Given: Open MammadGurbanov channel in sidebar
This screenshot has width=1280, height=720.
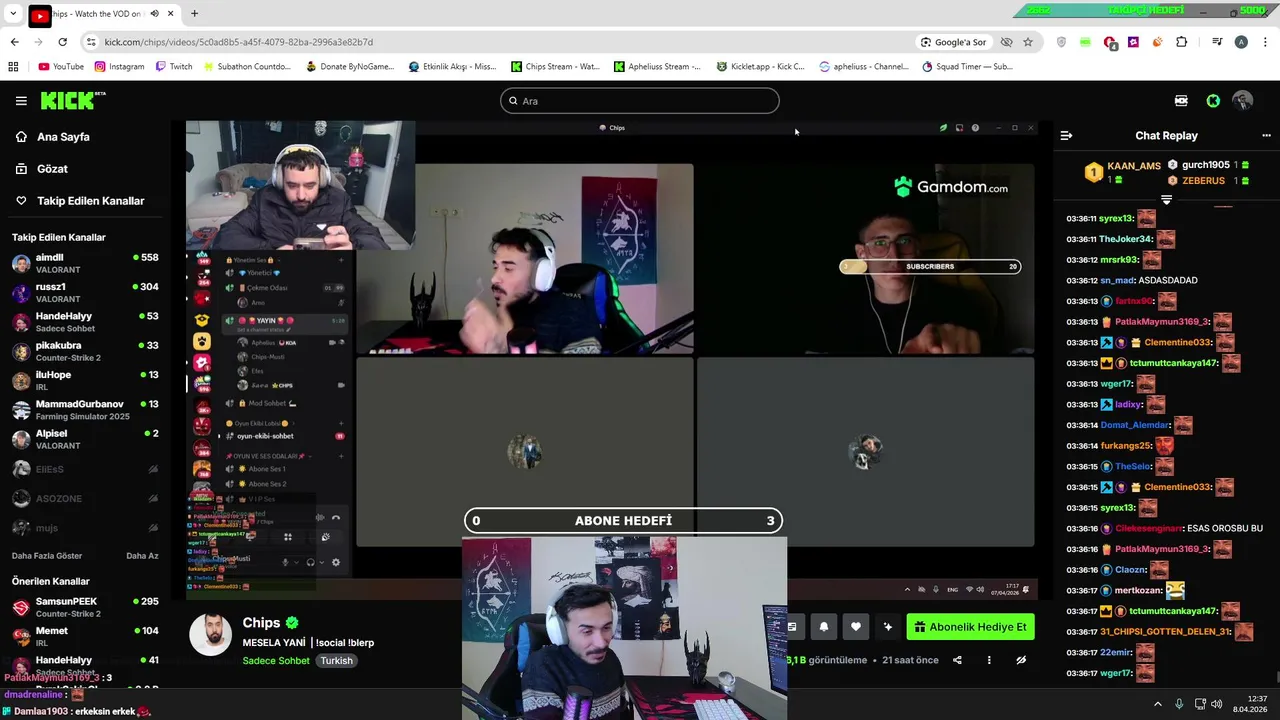Looking at the screenshot, I should [85, 410].
